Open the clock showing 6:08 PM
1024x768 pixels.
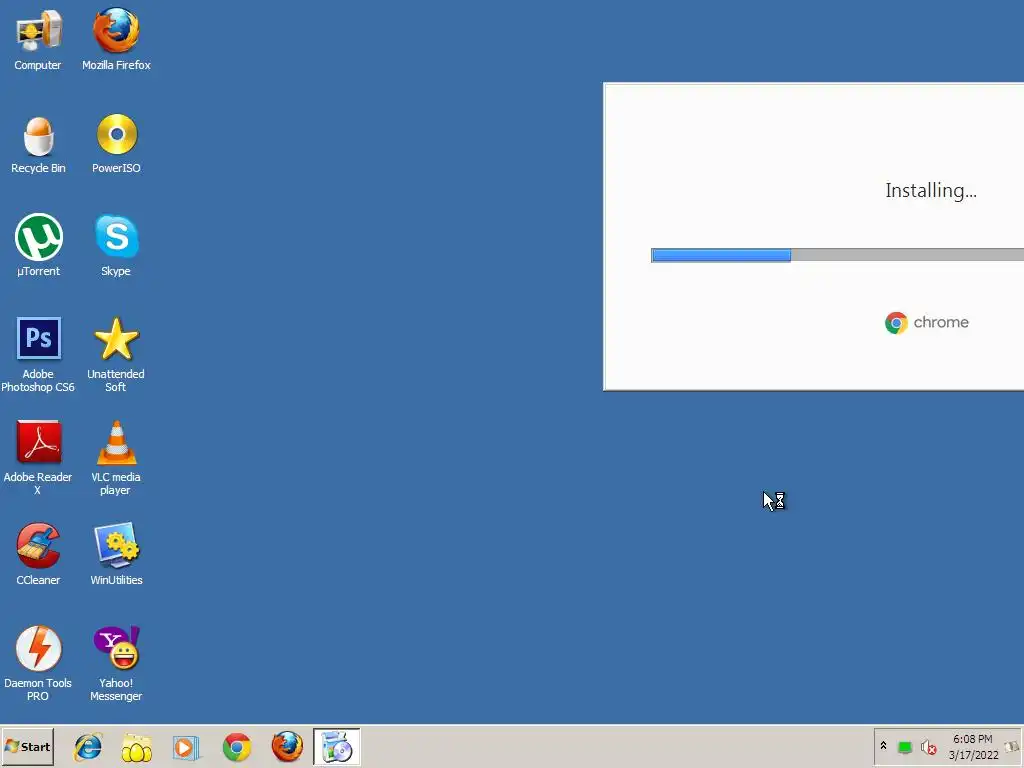click(x=972, y=747)
